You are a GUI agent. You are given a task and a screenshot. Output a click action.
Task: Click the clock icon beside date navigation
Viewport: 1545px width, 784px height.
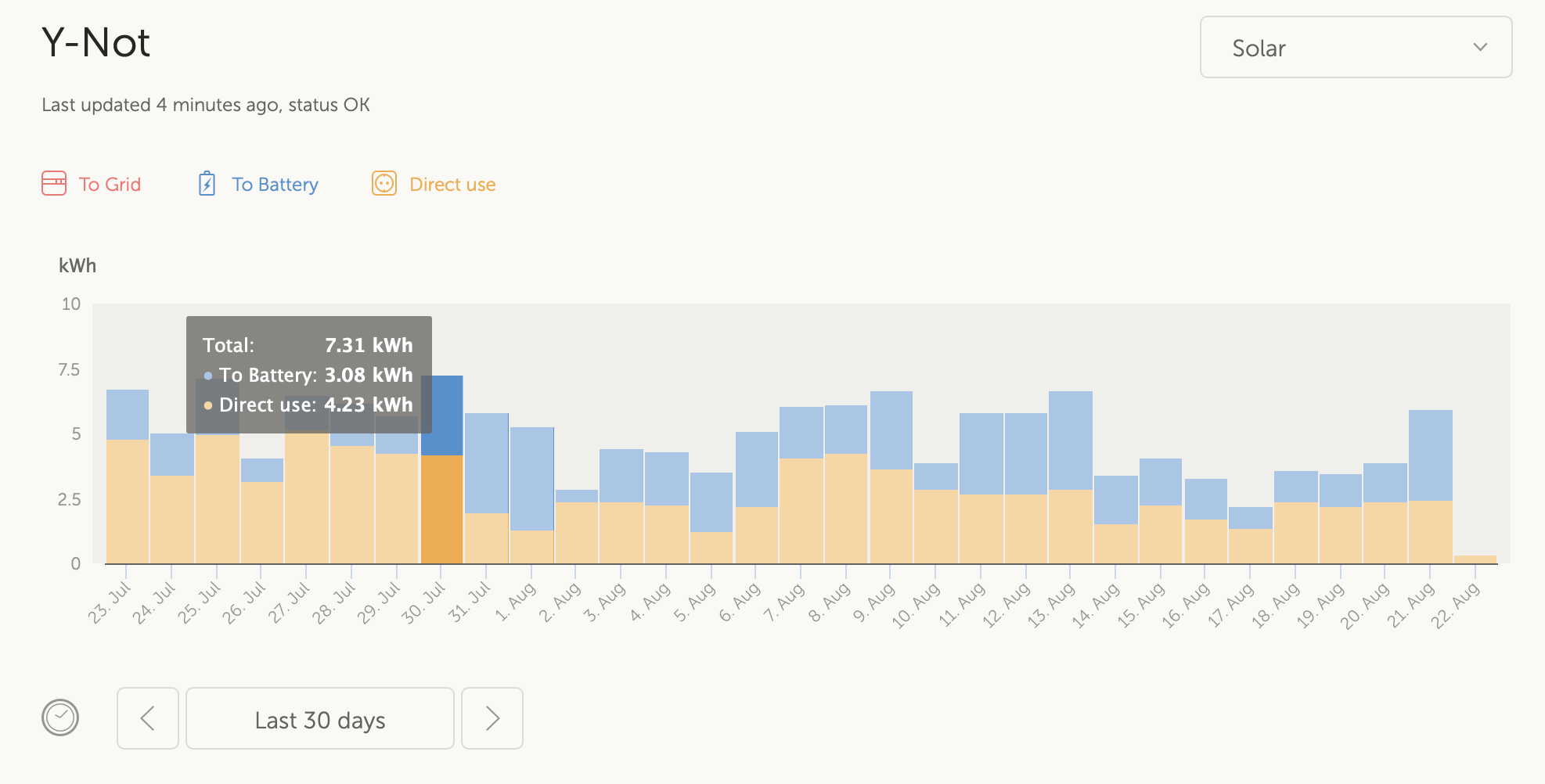pyautogui.click(x=60, y=718)
